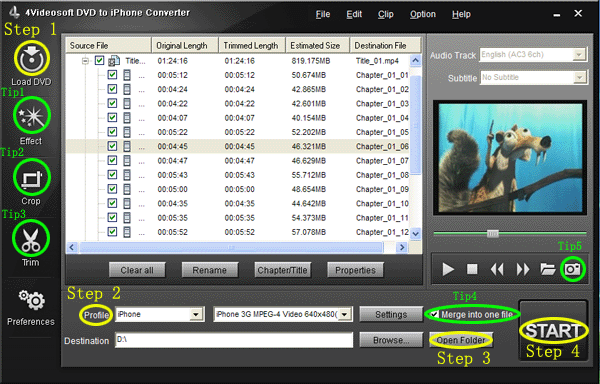
Task: Open profile Settings button
Action: pyautogui.click(x=391, y=314)
